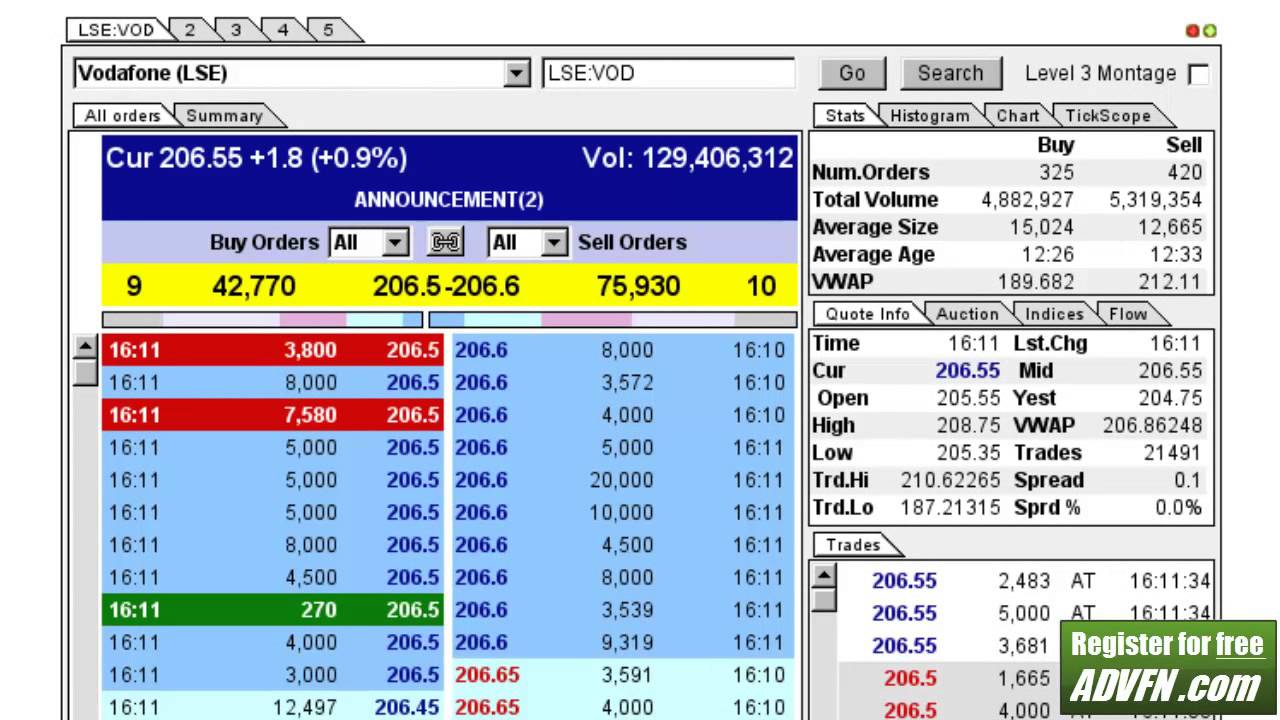
Task: Click the order book scrollbar up arrow
Action: pyautogui.click(x=86, y=347)
